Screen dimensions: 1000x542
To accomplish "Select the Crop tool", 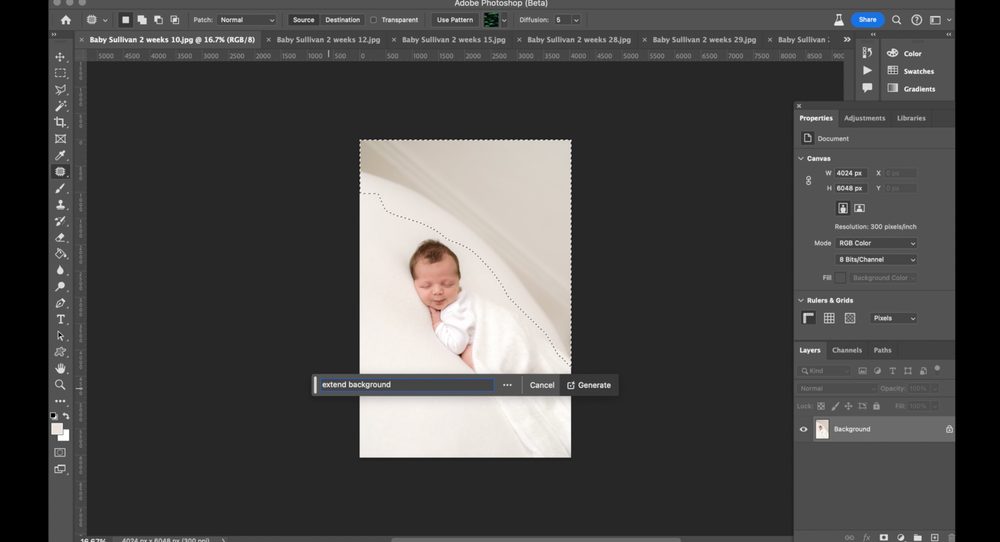I will (x=60, y=122).
